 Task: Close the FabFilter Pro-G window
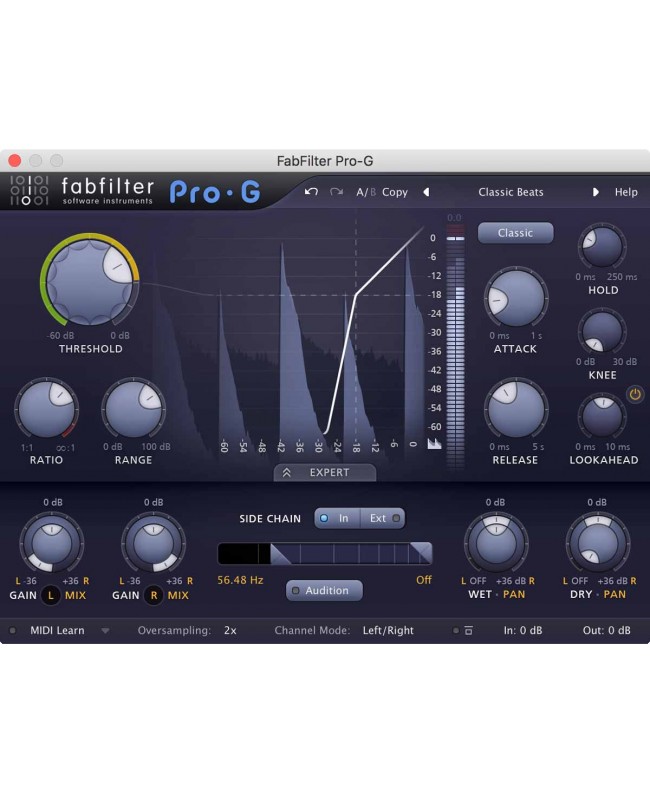click(x=15, y=161)
